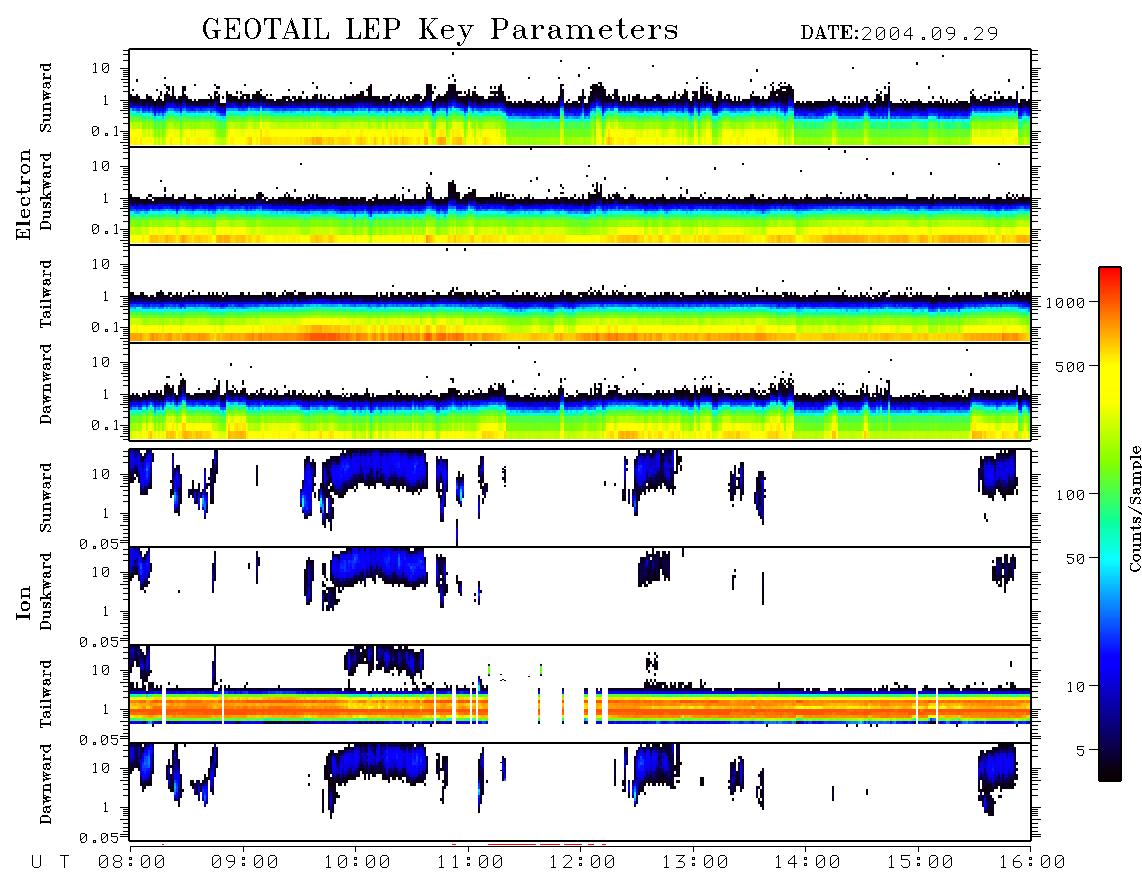Click the "15:00" time tick label
This screenshot has height=880, width=1142.
click(920, 862)
